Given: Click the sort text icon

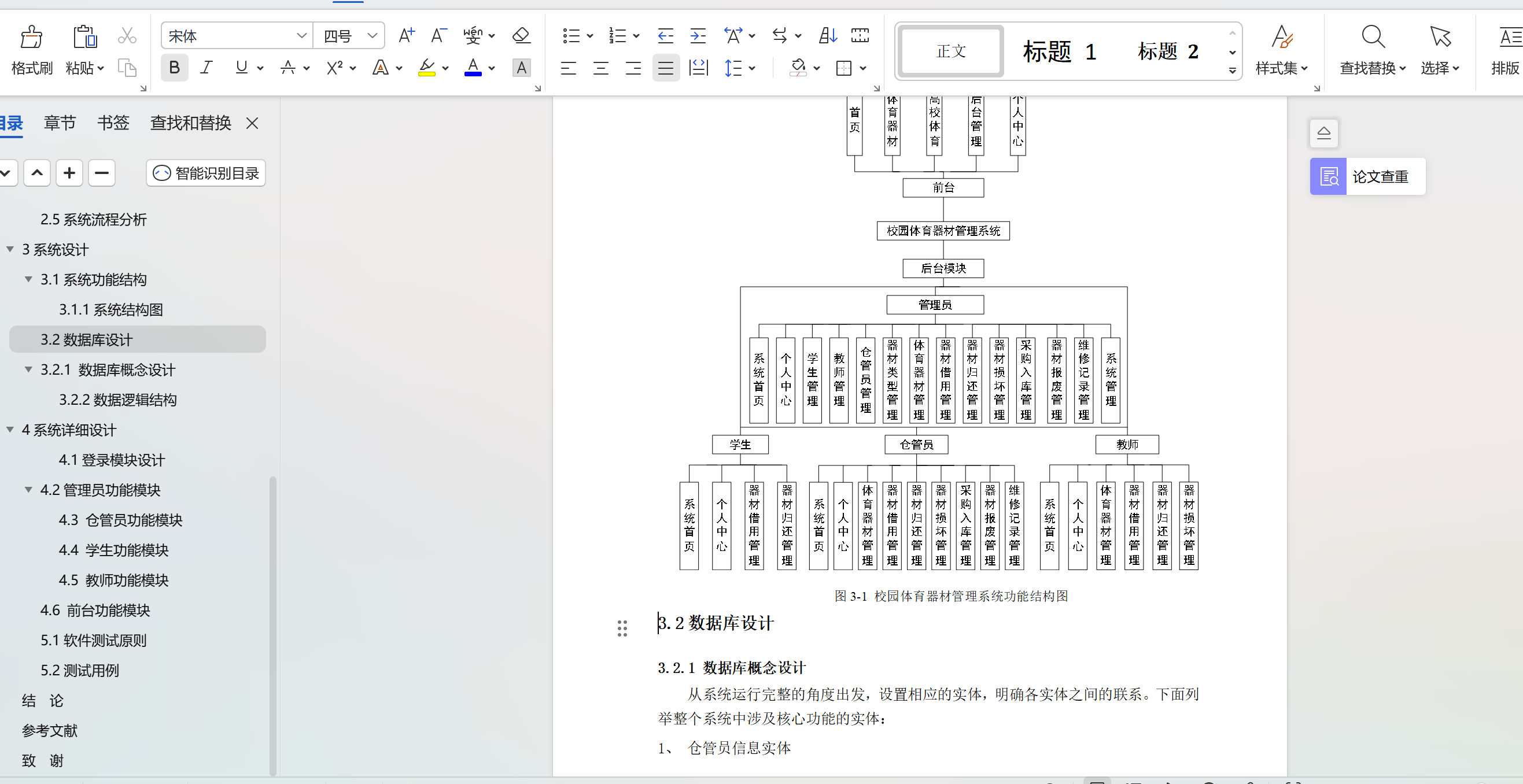Looking at the screenshot, I should (x=828, y=35).
